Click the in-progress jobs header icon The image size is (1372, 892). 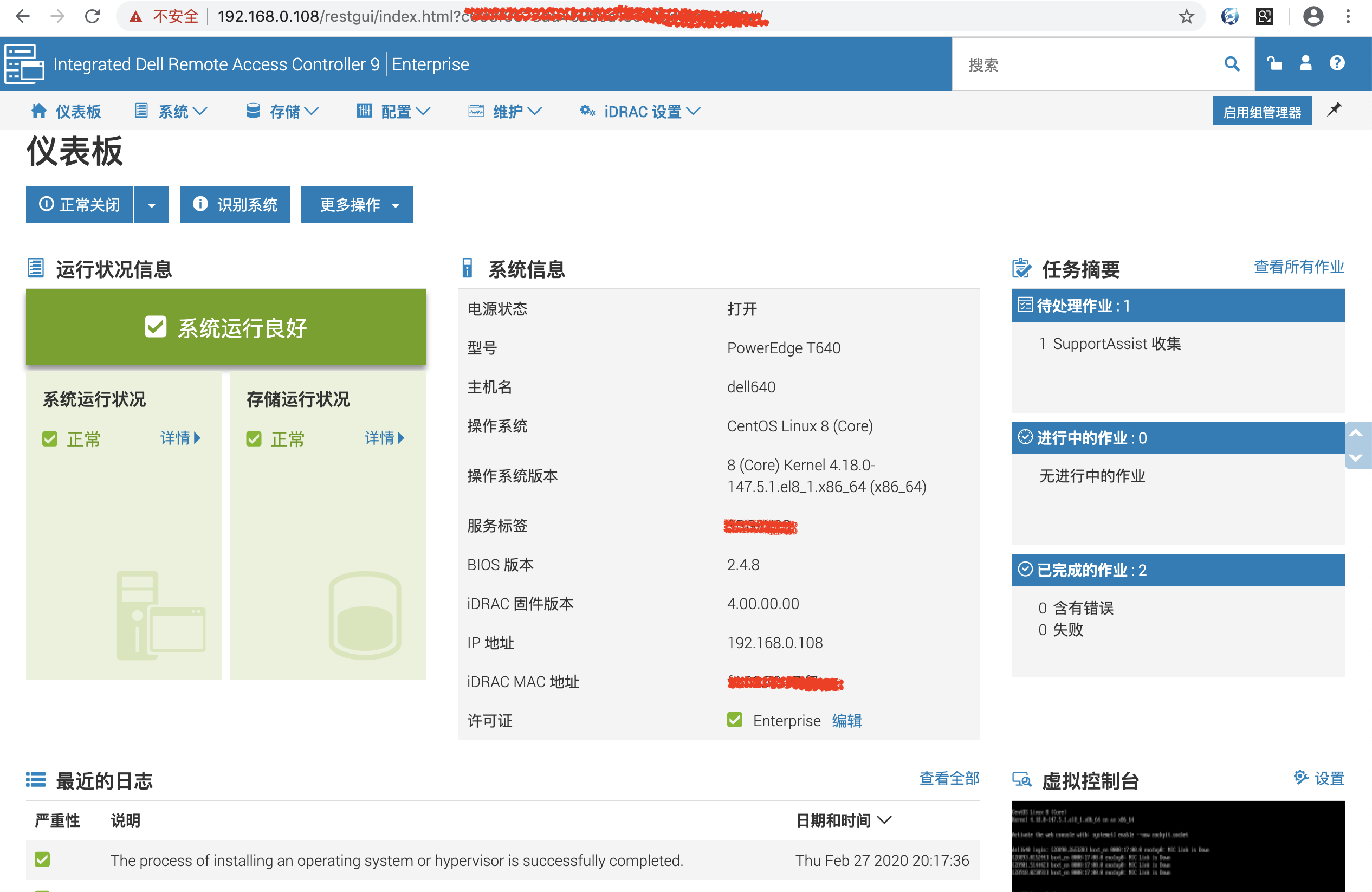(x=1025, y=437)
